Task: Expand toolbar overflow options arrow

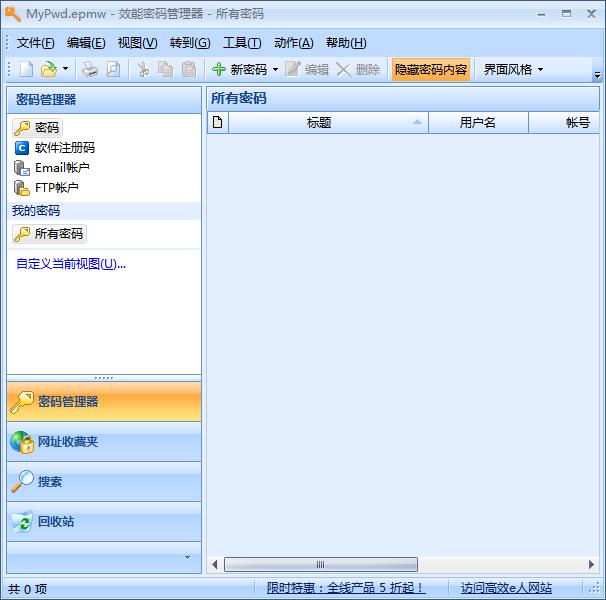Action: pyautogui.click(x=597, y=75)
